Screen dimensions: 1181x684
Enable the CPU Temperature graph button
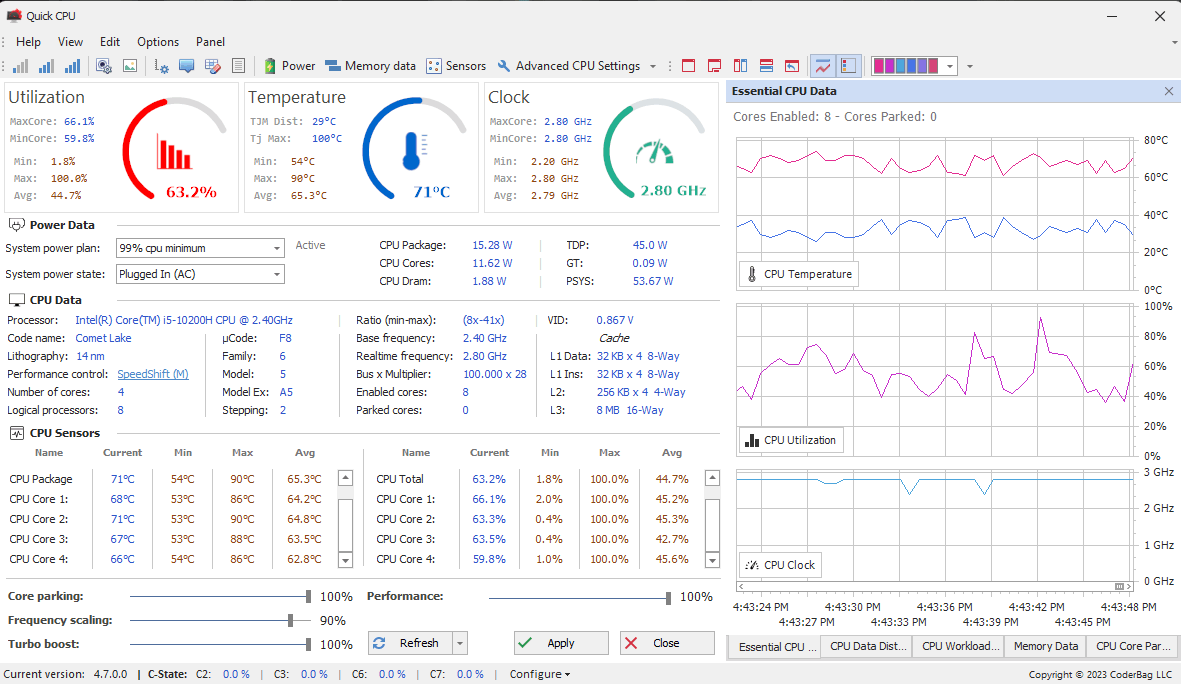[797, 273]
